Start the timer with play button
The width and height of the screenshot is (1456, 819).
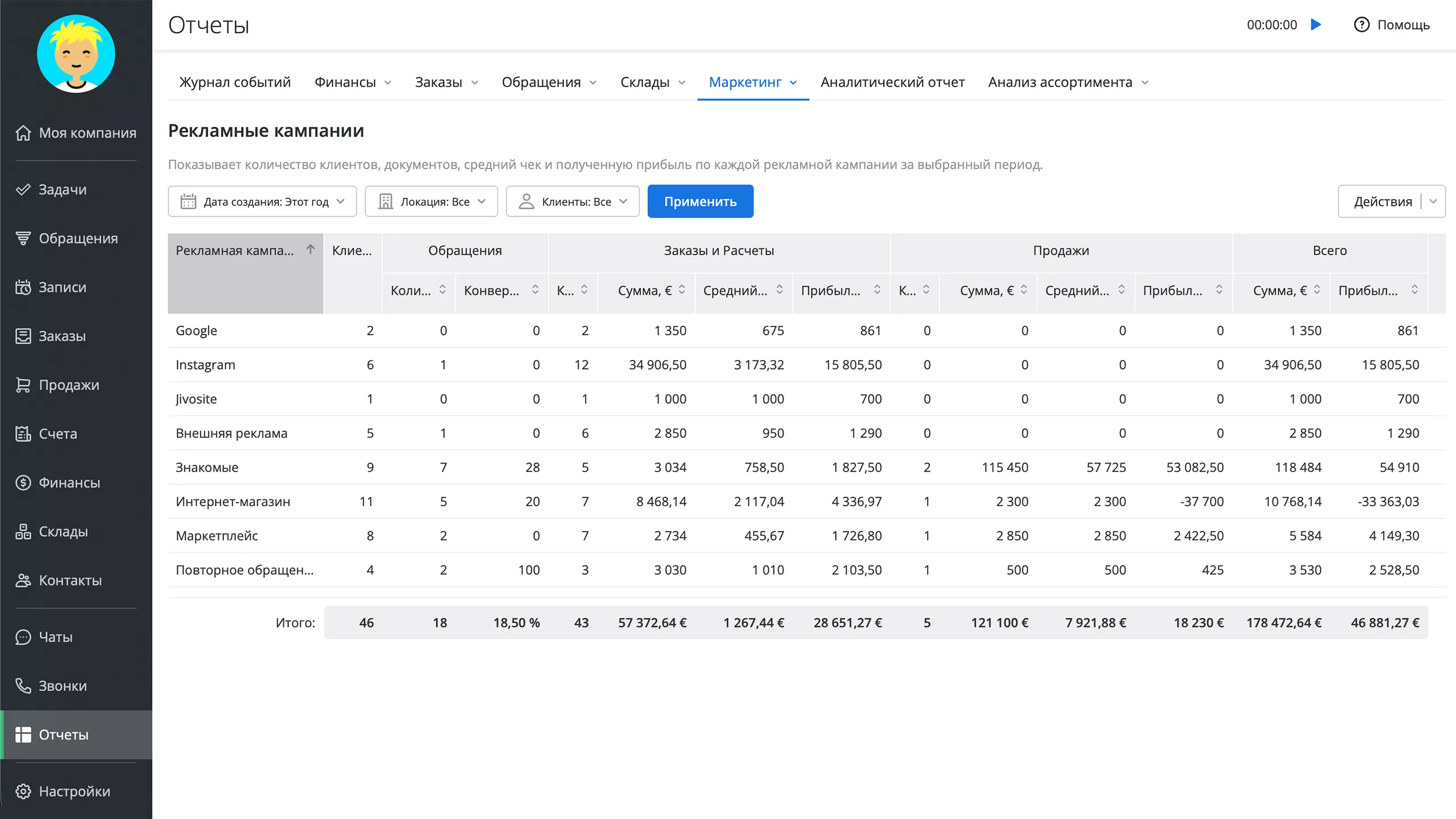(1316, 24)
